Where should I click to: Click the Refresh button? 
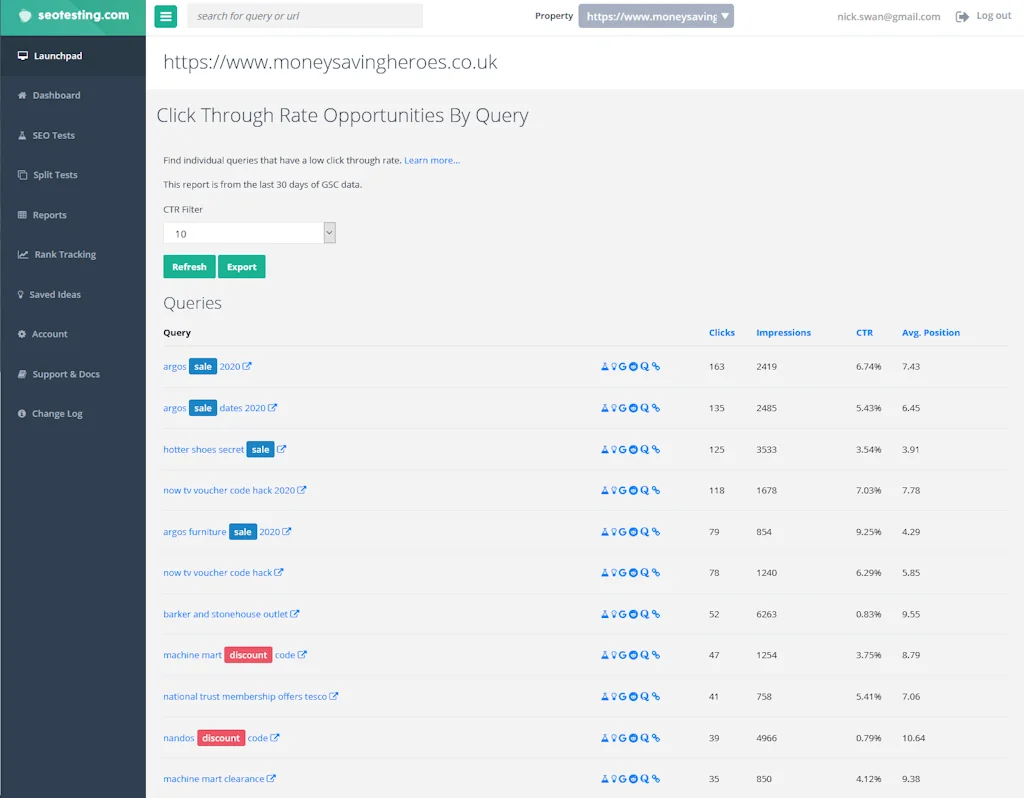tap(188, 267)
